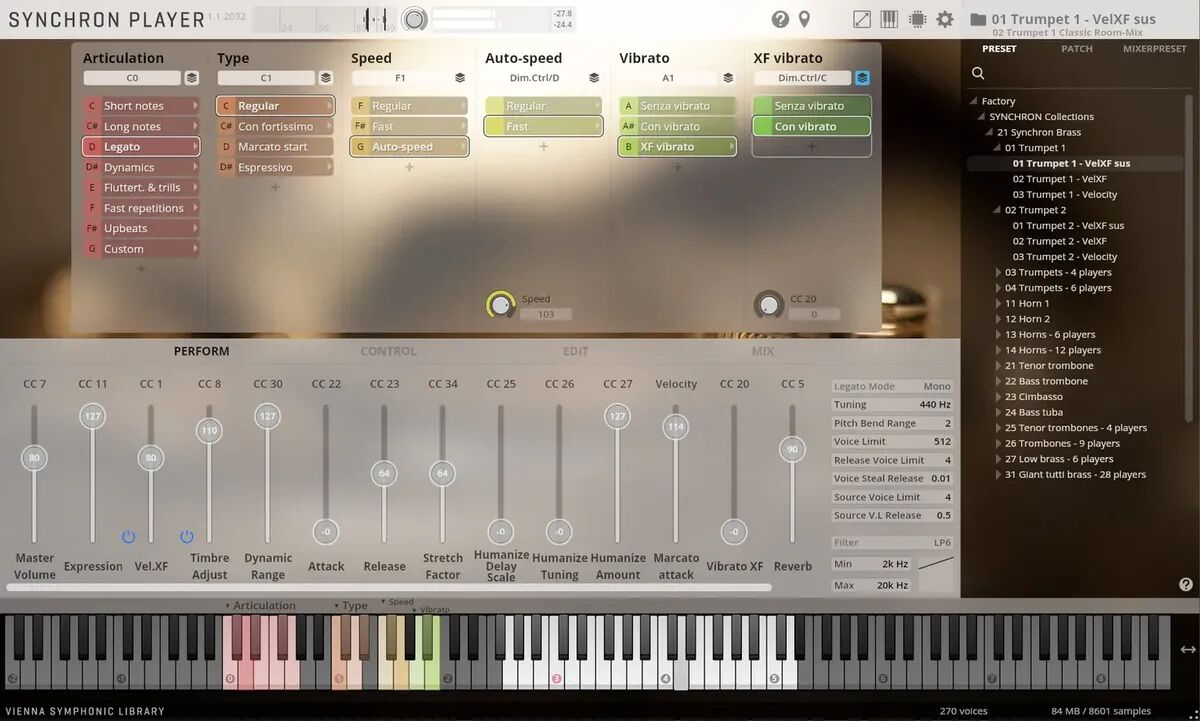
Task: Click the resize window arrow icon
Action: (862, 20)
